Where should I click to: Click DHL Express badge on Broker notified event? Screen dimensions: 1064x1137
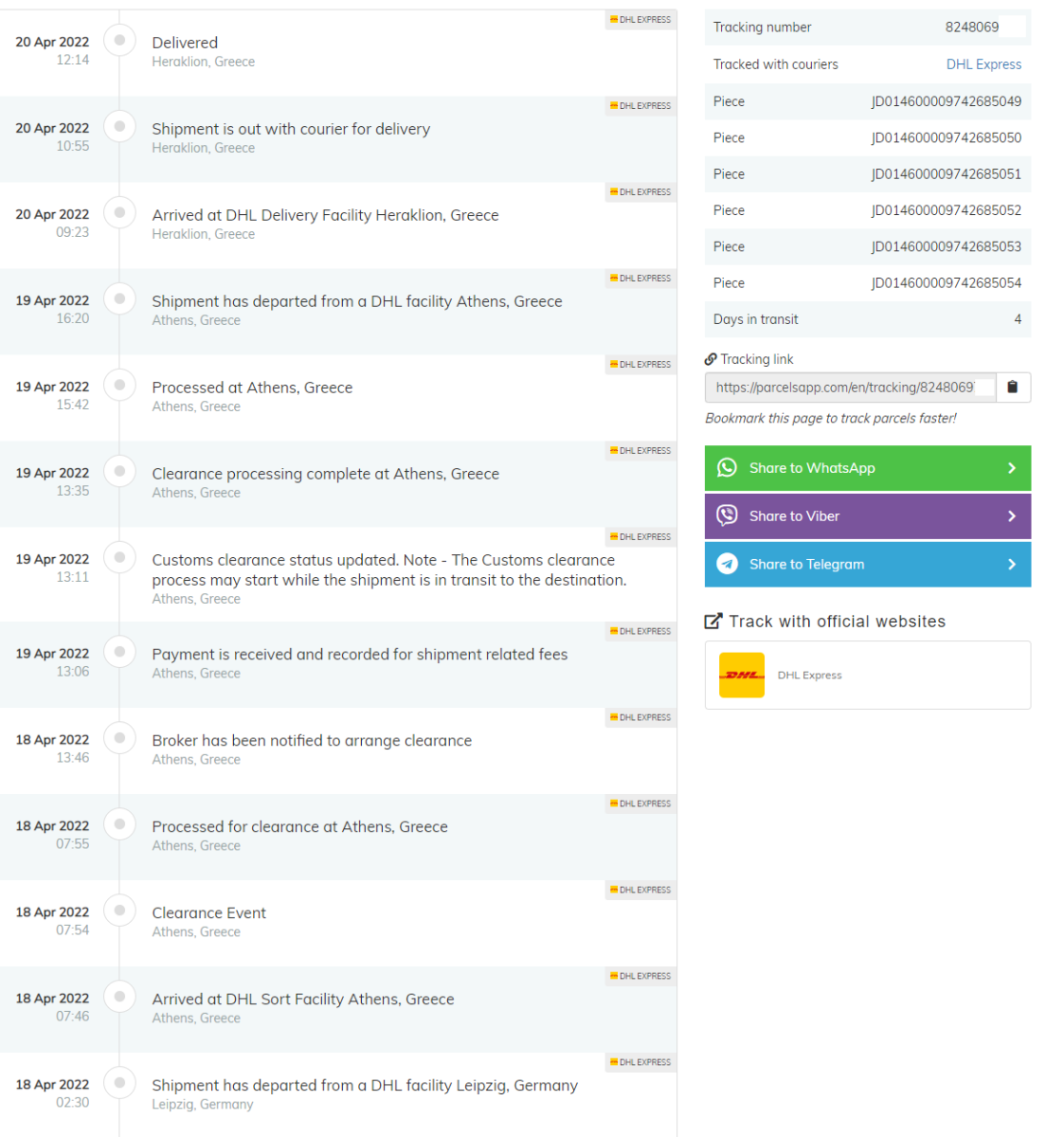pyautogui.click(x=640, y=717)
